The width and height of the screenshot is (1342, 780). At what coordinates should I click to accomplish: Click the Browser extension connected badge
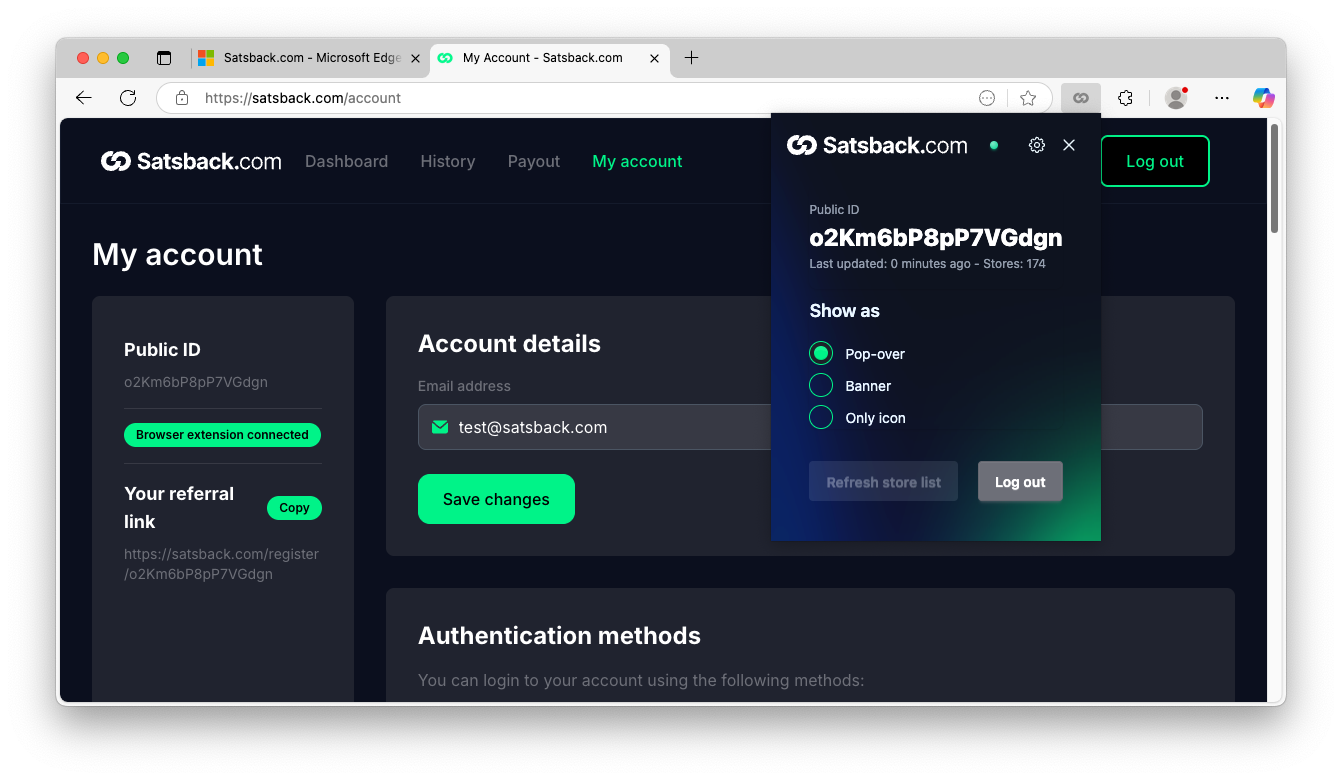(222, 435)
